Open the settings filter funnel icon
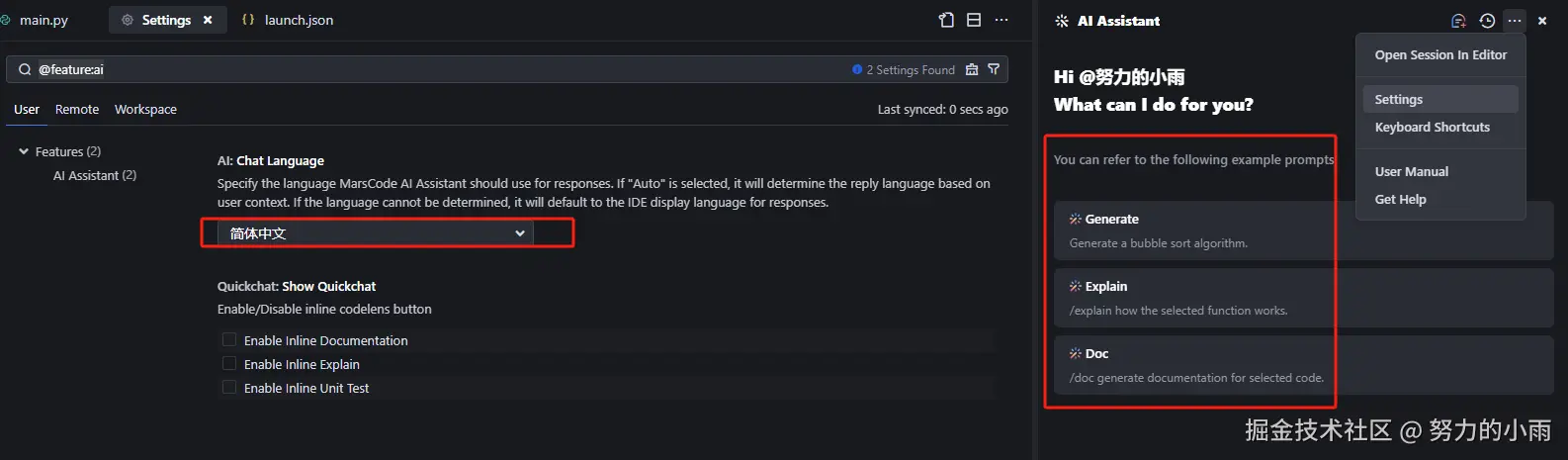This screenshot has height=460, width=1568. point(994,69)
